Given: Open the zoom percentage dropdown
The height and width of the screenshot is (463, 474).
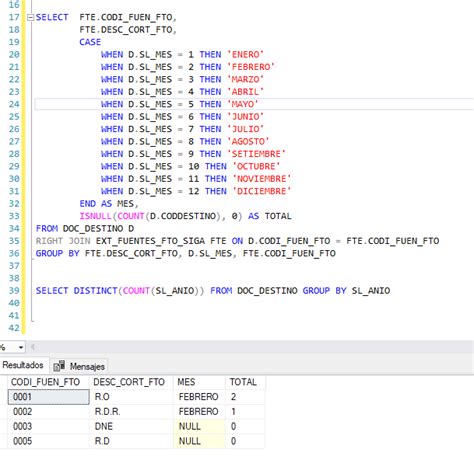Looking at the screenshot, I should click(21, 347).
